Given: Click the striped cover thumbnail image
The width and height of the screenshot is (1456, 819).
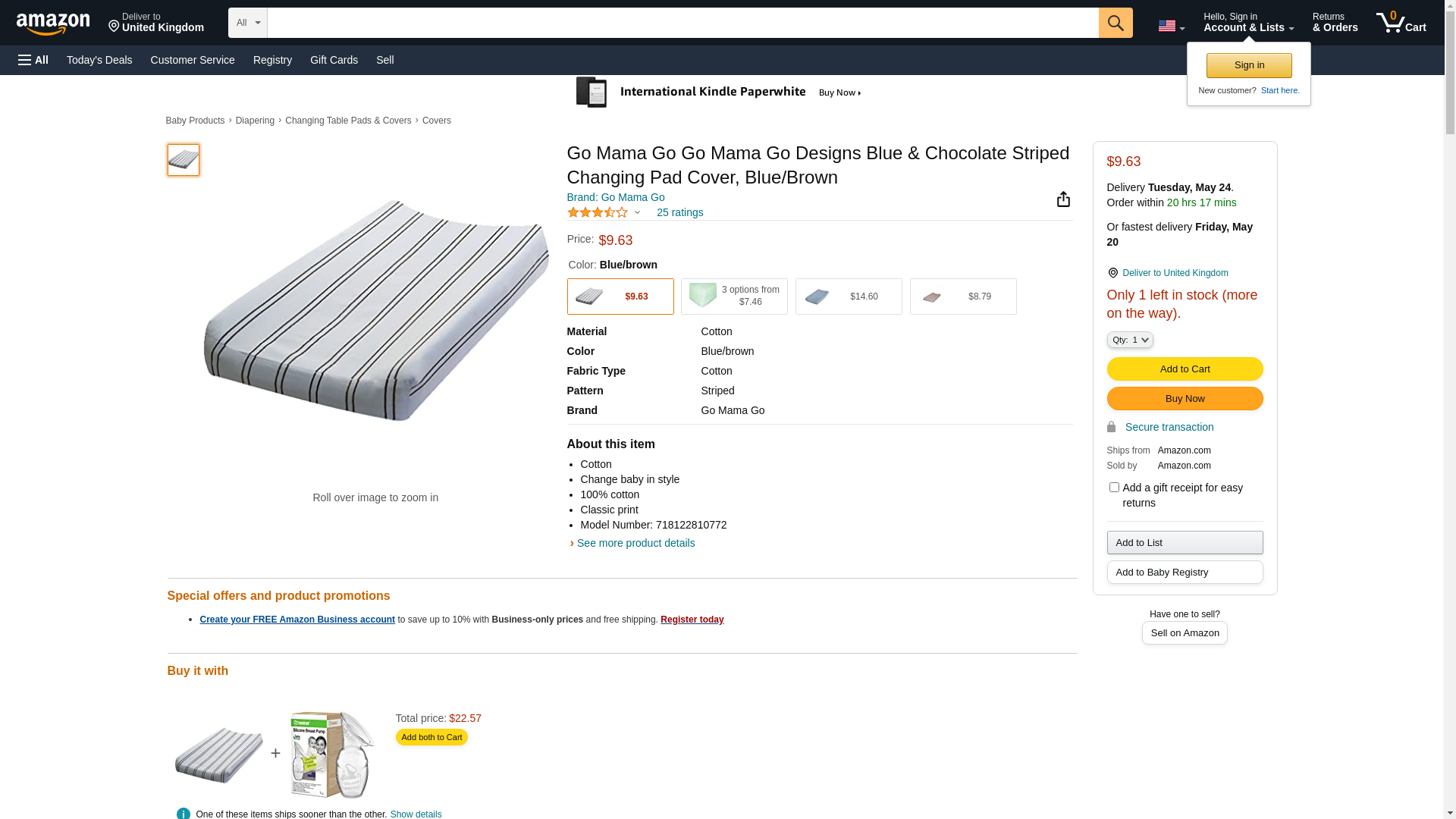Looking at the screenshot, I should pos(184,160).
